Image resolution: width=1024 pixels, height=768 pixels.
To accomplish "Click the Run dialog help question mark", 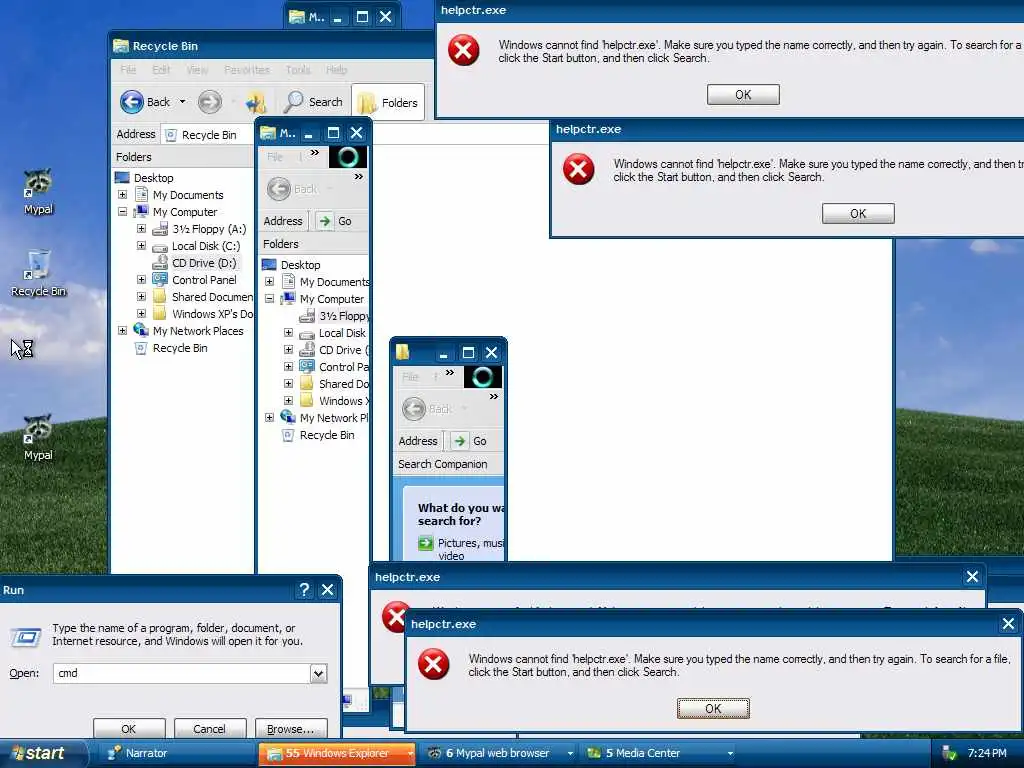I will (304, 590).
